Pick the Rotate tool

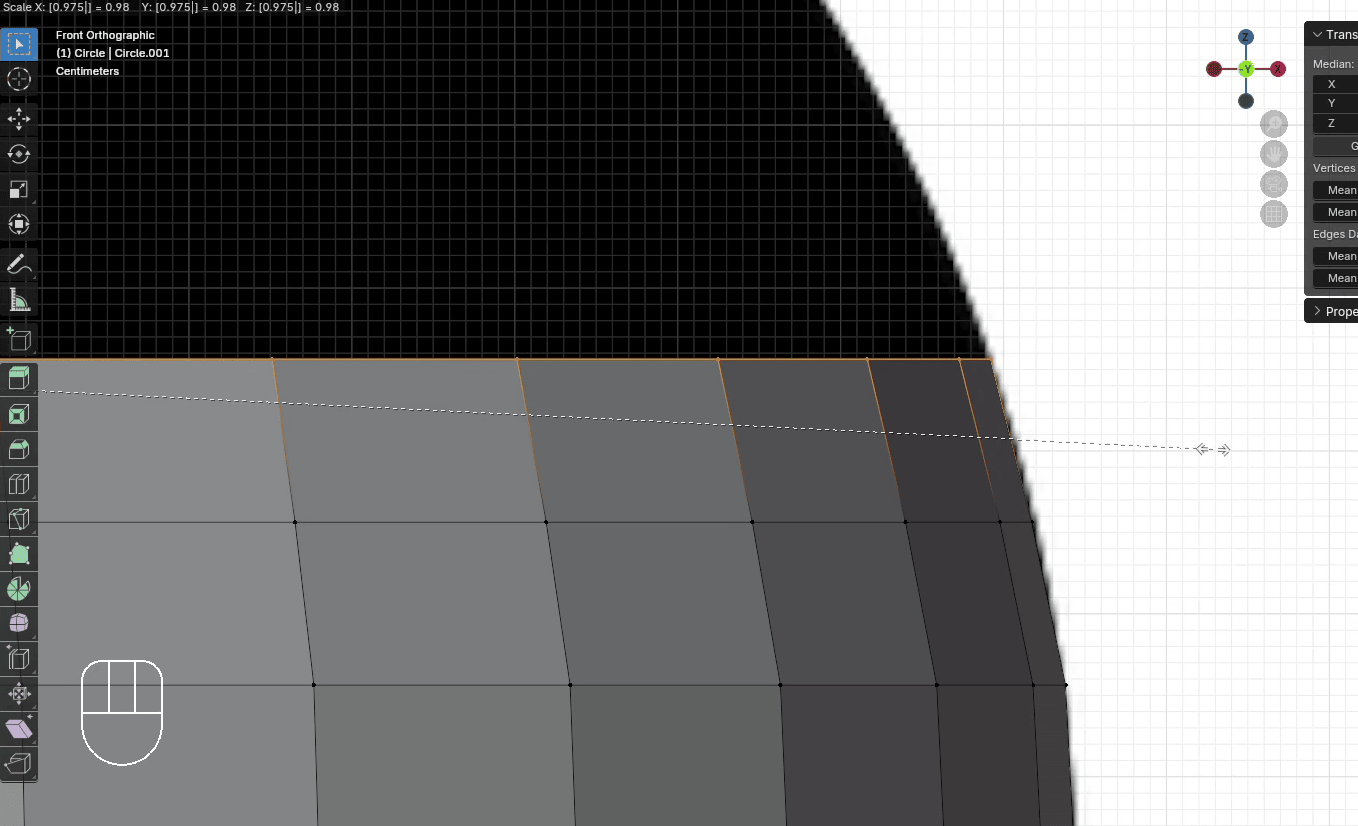click(x=19, y=154)
